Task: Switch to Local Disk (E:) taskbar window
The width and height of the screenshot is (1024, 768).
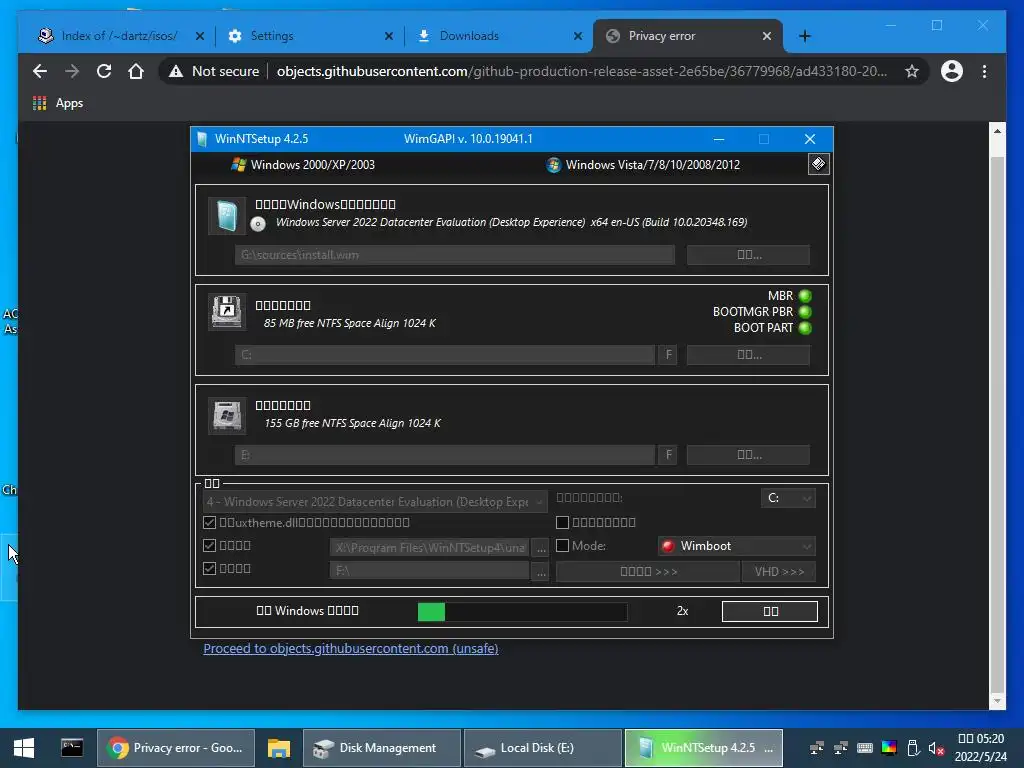Action: point(542,748)
